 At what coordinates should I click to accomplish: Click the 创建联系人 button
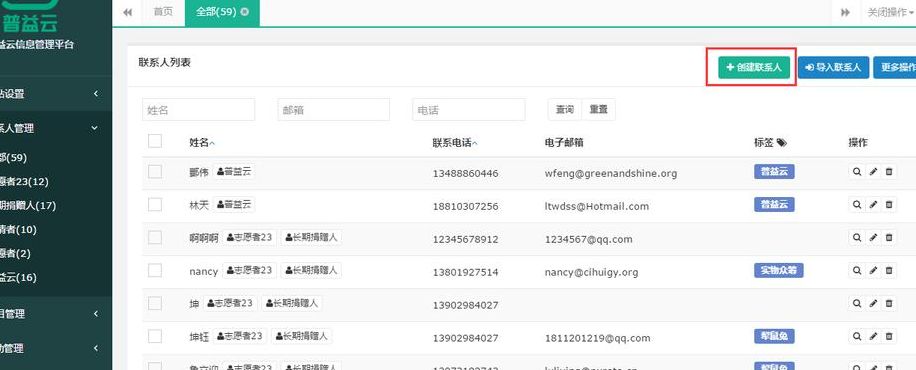(754, 67)
